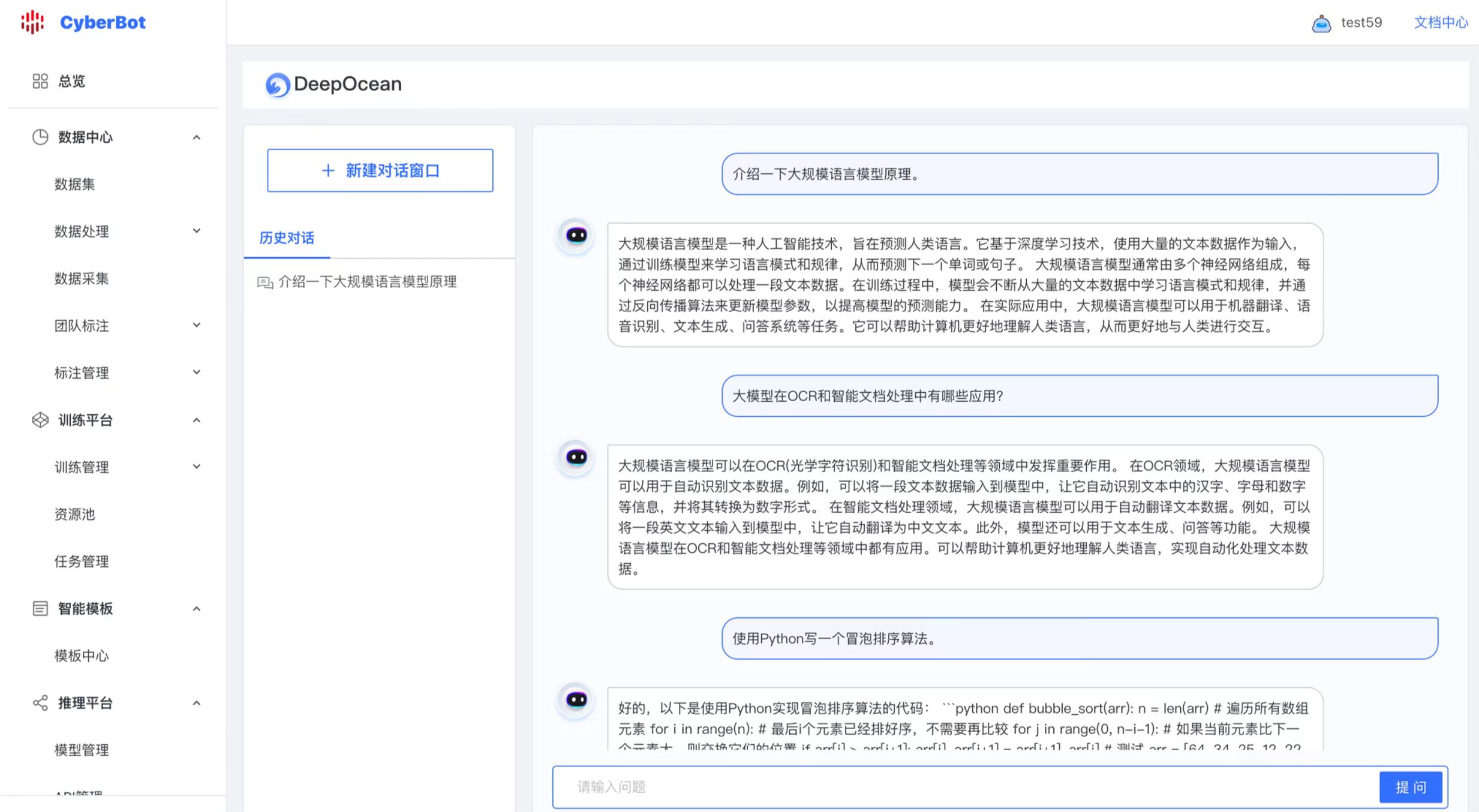
Task: Click the 训练平台 cube icon
Action: (x=40, y=420)
